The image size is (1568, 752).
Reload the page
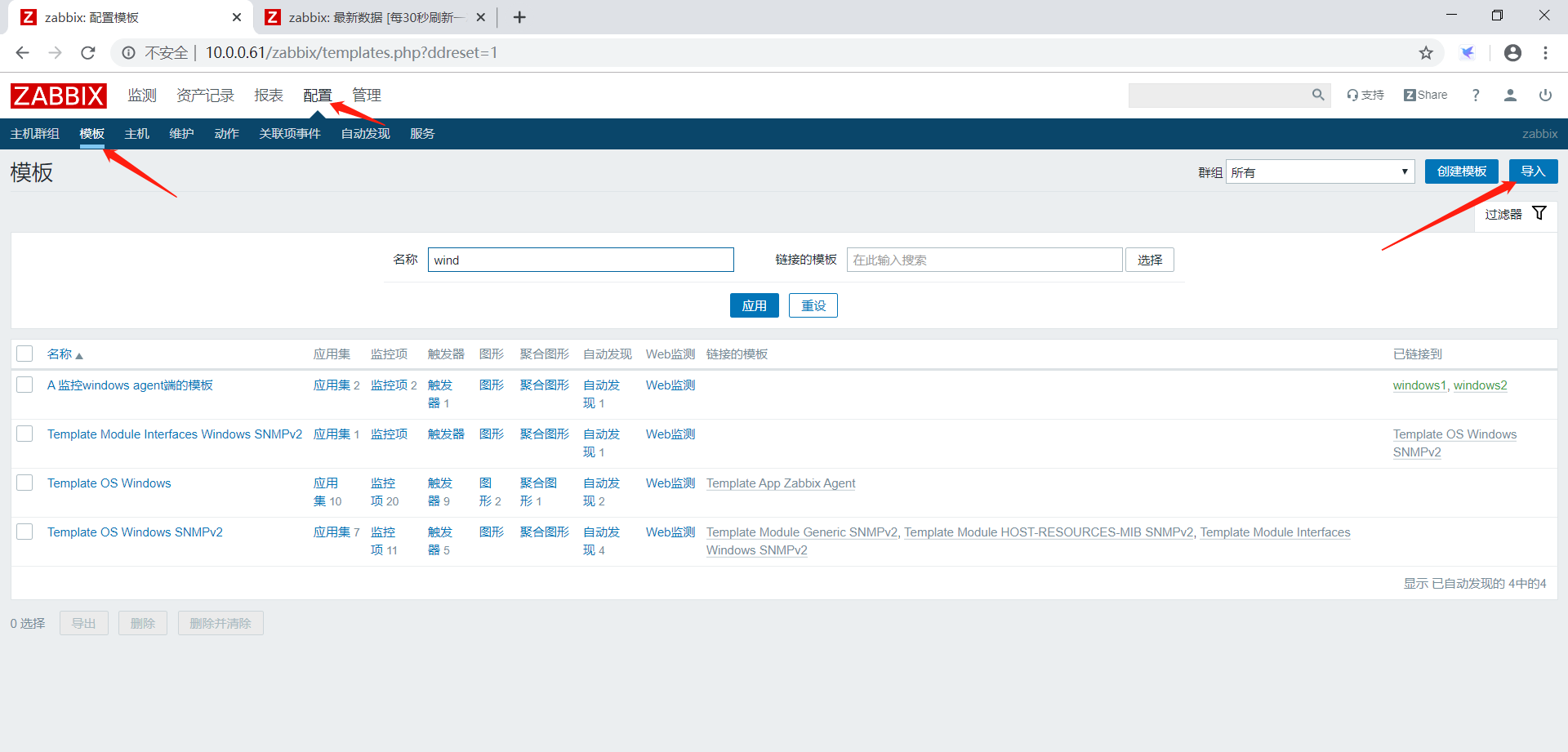[x=88, y=53]
